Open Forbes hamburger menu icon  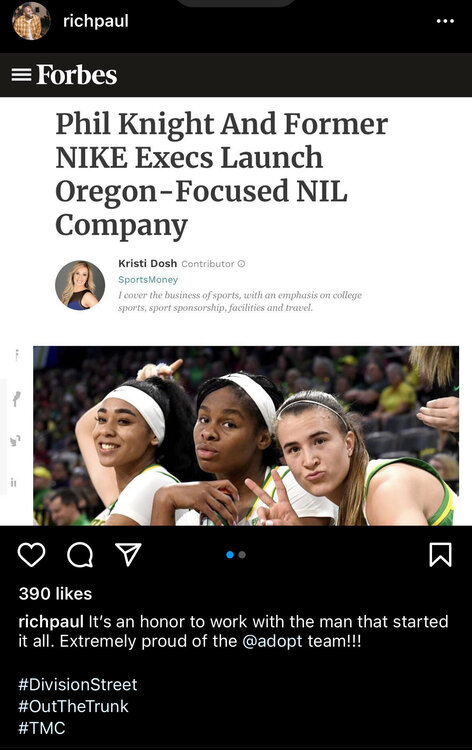click(22, 75)
